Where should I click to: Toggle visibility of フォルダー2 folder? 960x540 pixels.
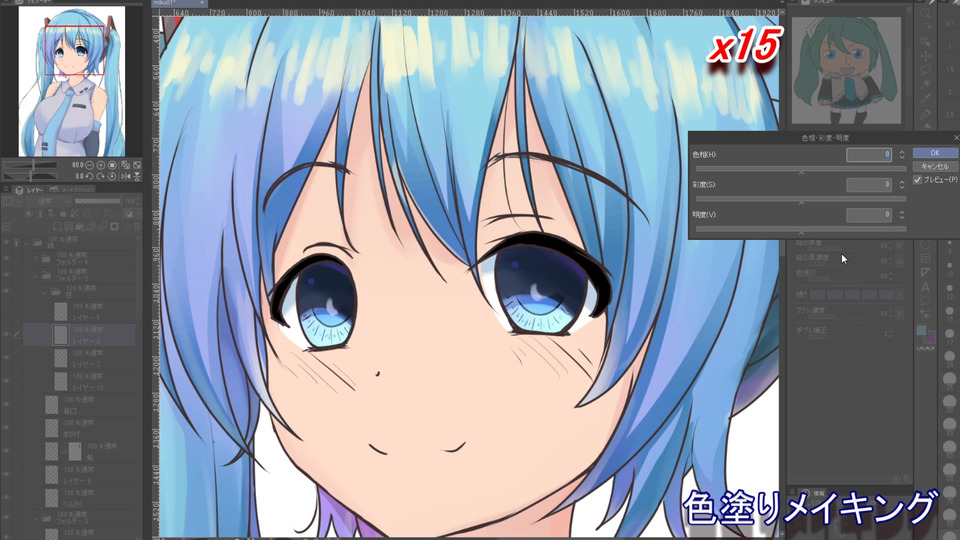pos(6,274)
